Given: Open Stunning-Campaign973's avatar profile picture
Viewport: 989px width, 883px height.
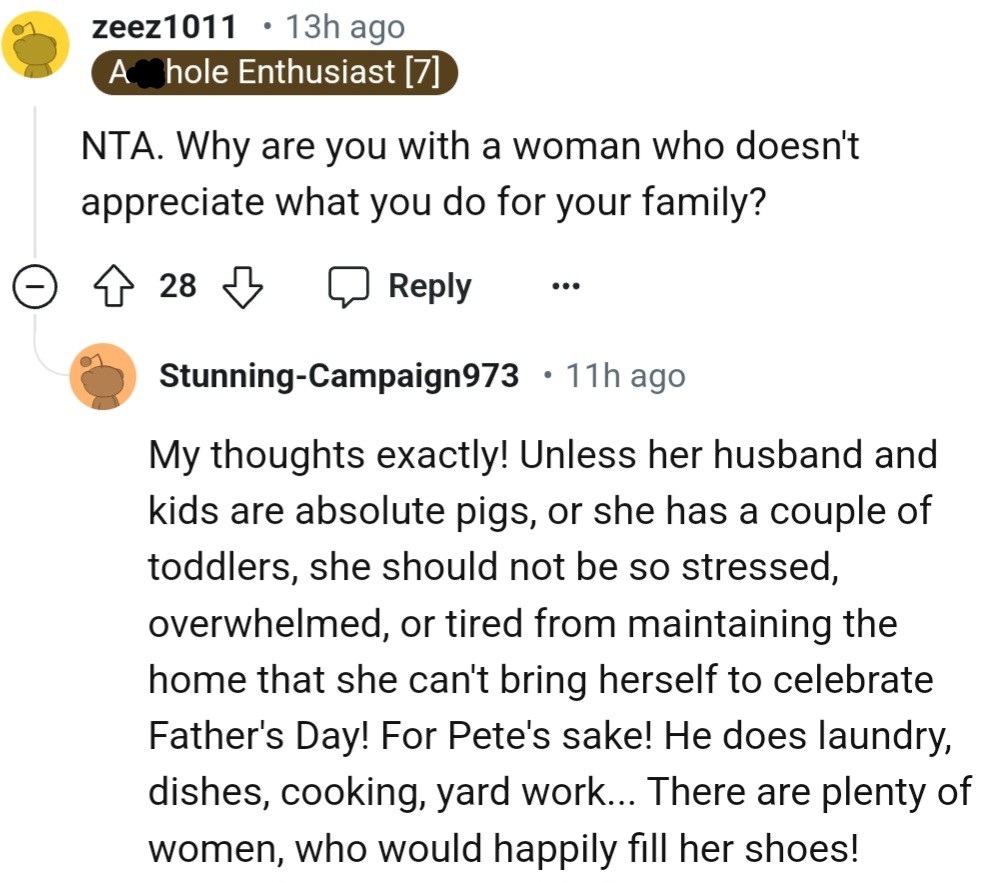Looking at the screenshot, I should [x=102, y=375].
